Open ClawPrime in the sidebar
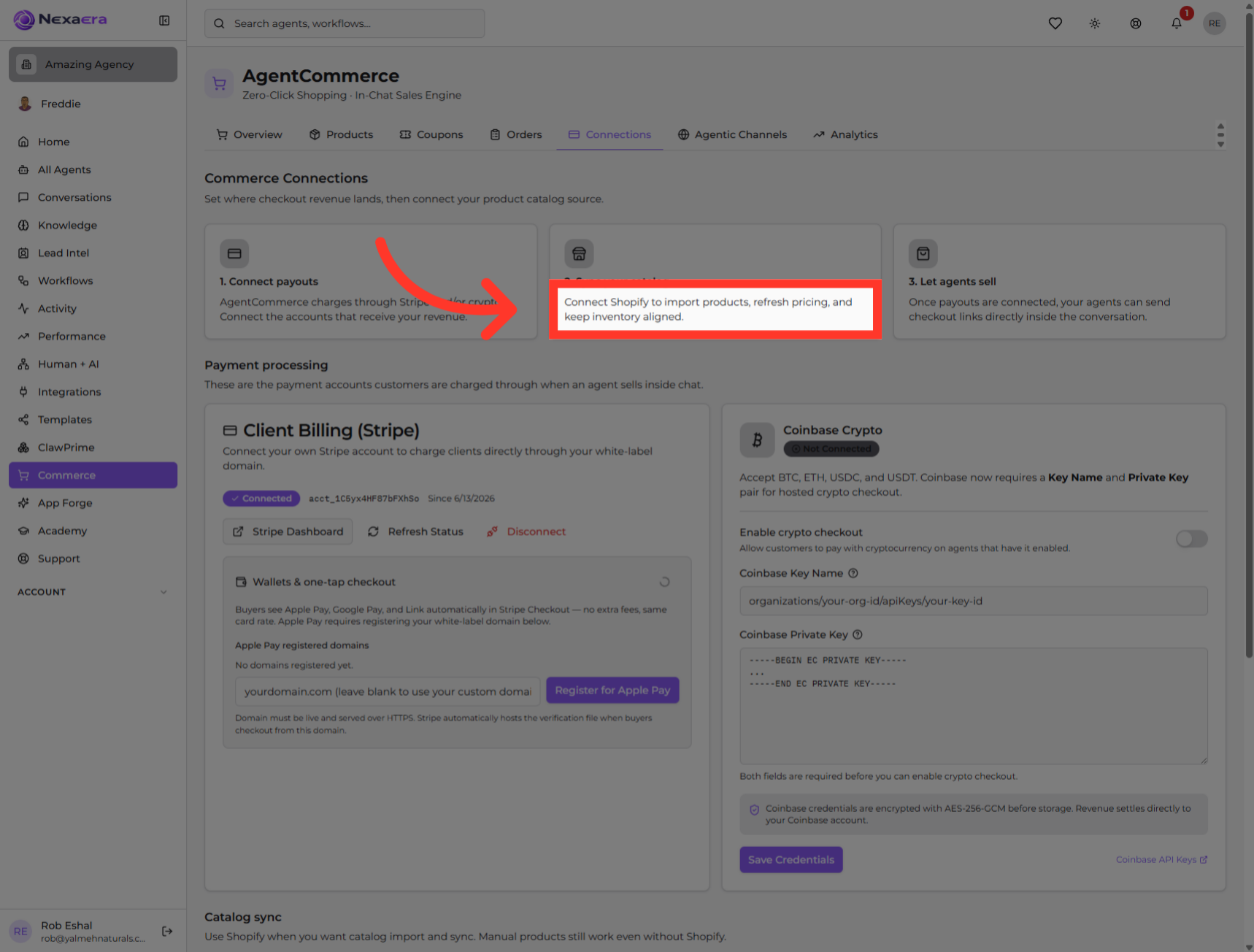This screenshot has height=952, width=1254. pyautogui.click(x=93, y=447)
